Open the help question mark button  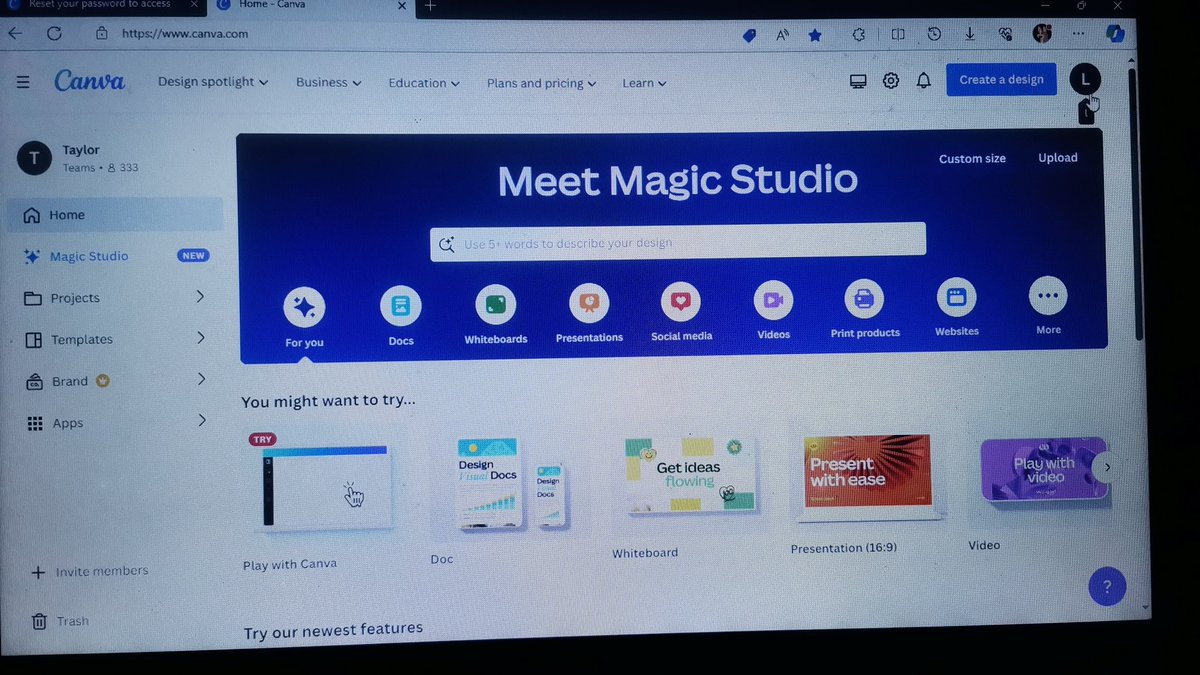click(x=1107, y=586)
